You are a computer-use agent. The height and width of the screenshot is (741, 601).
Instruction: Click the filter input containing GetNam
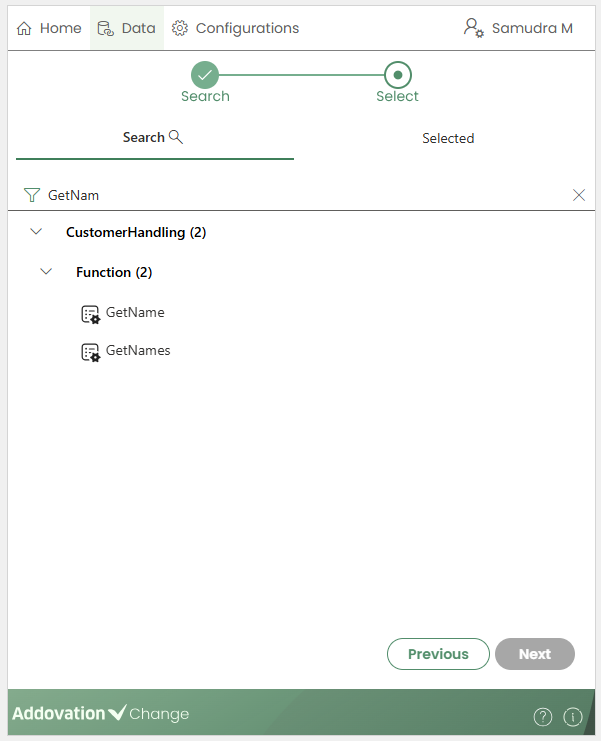click(300, 195)
